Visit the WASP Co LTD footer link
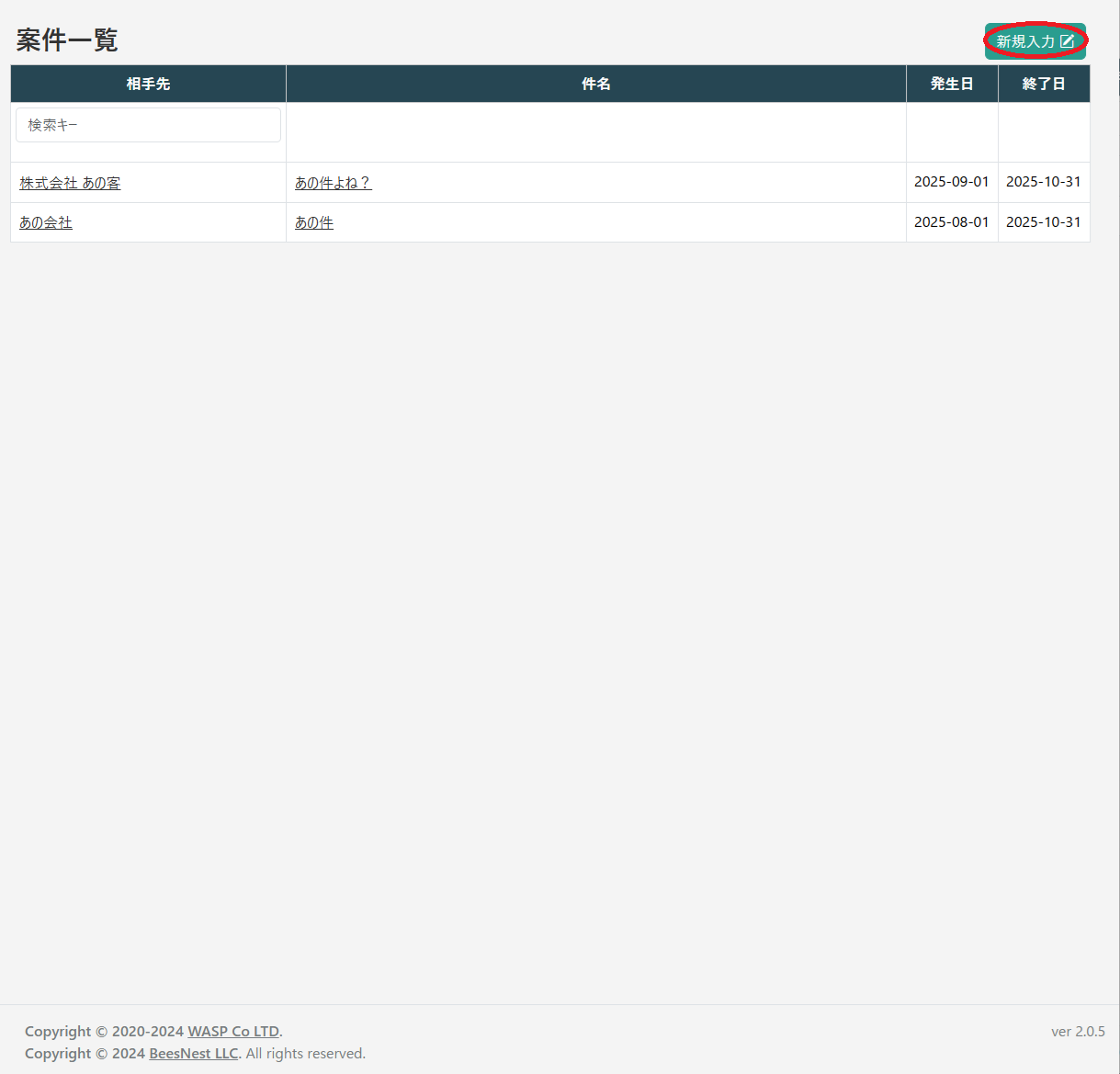Viewport: 1120px width, 1074px height. (x=233, y=1031)
